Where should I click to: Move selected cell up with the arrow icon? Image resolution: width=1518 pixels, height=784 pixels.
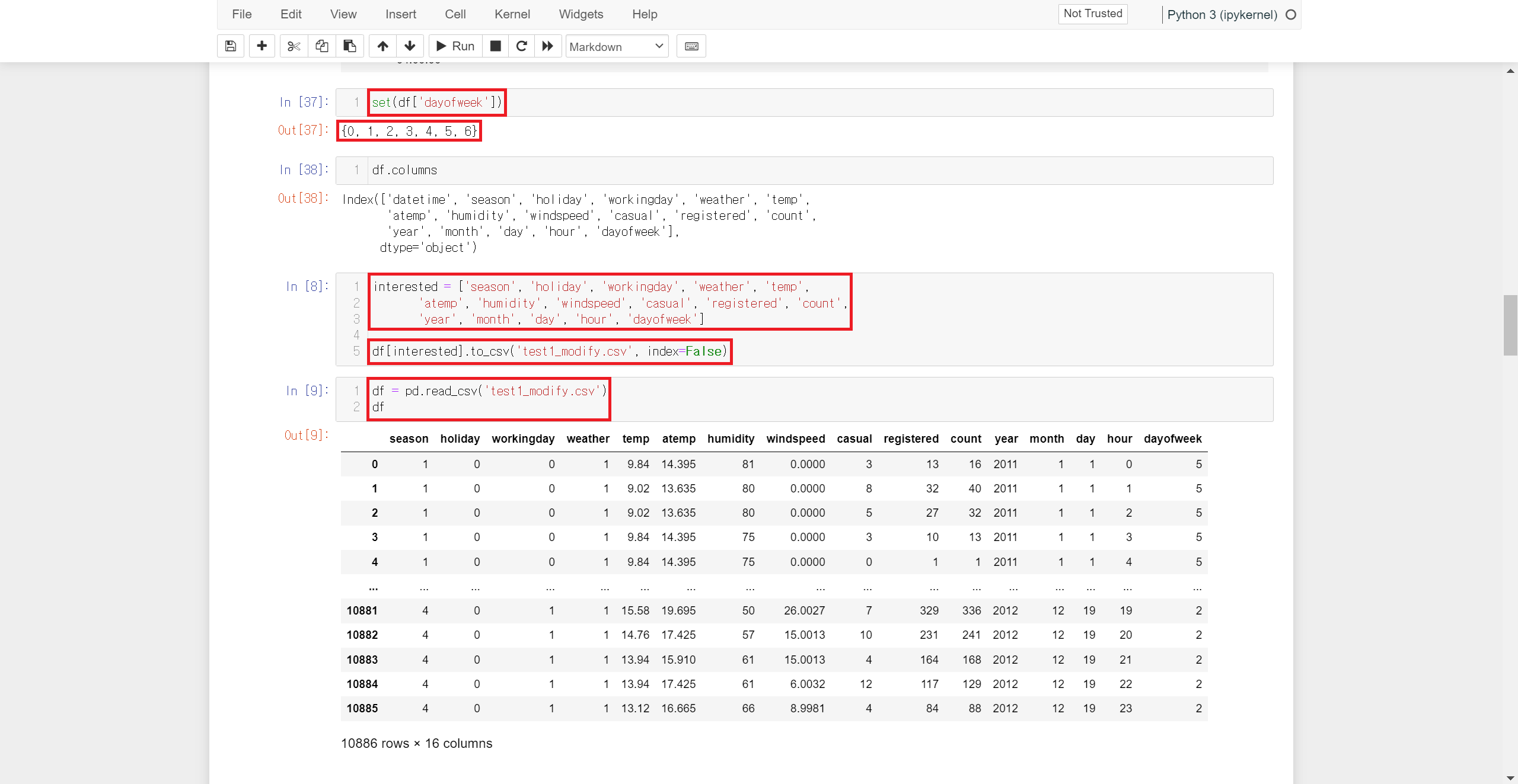coord(383,46)
